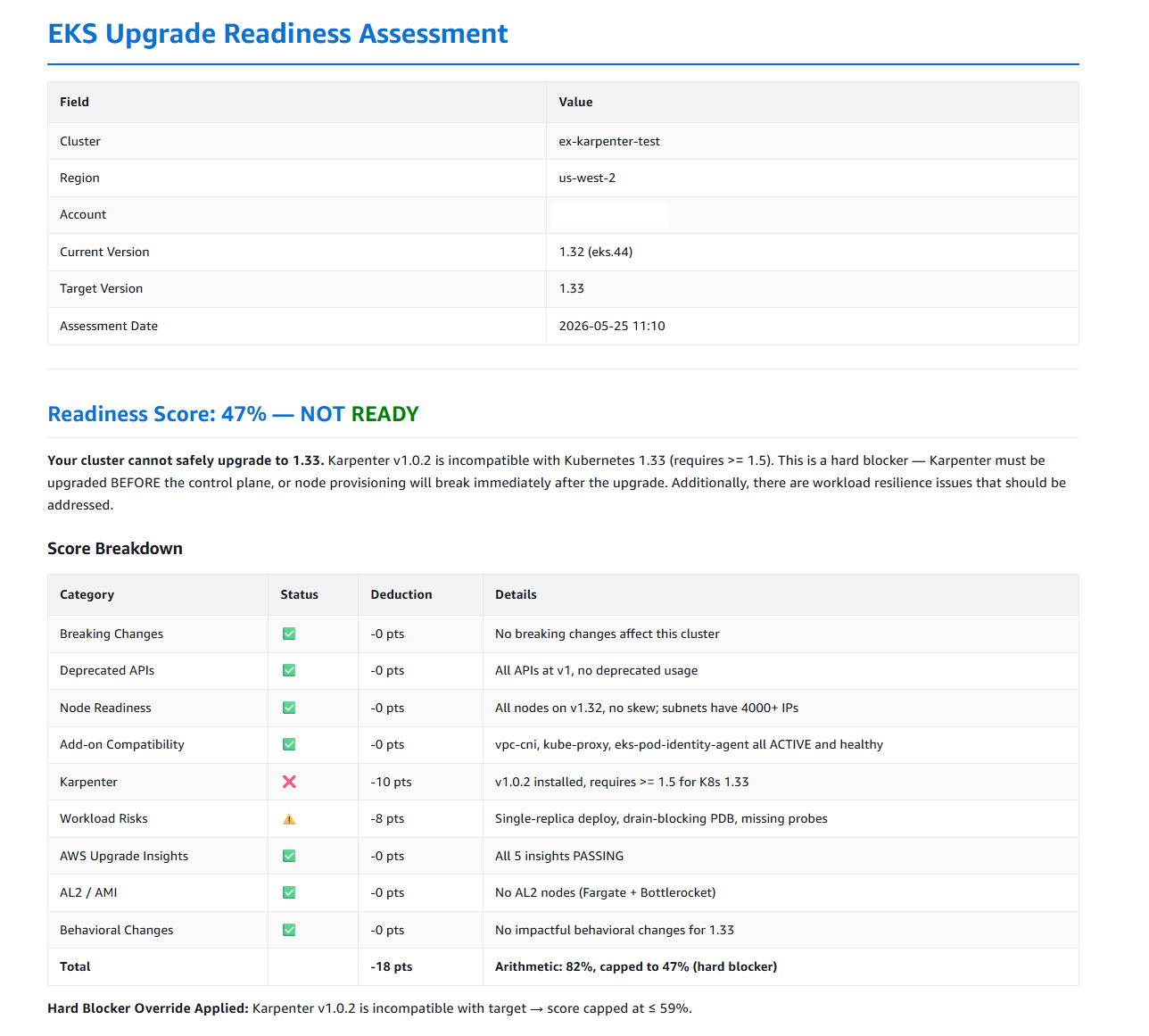This screenshot has height=1036, width=1149.
Task: Select the 'Readiness Score: 47% — NOT READY' heading
Action: click(x=233, y=414)
